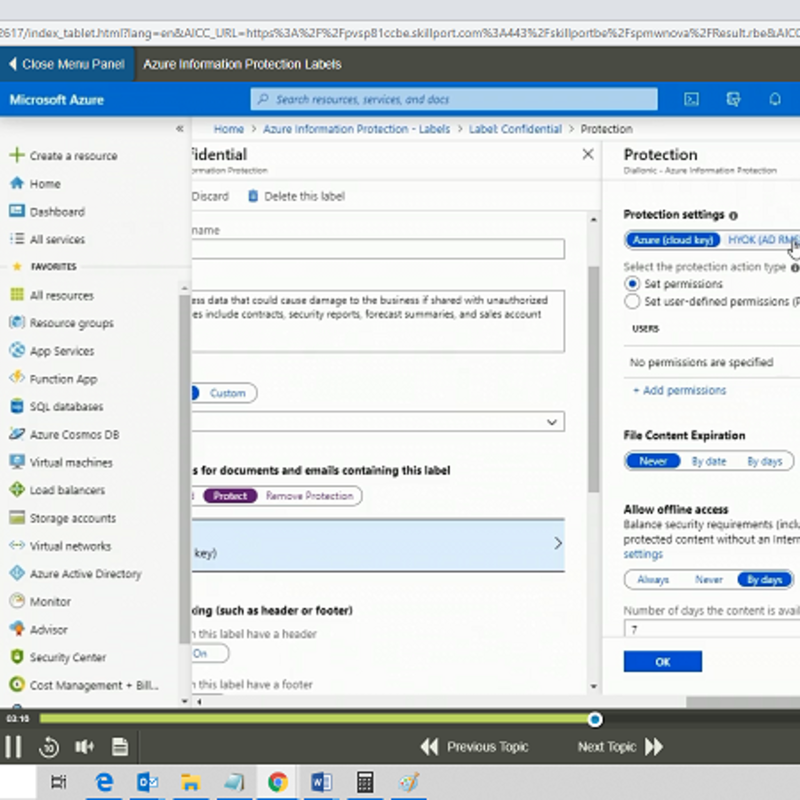Go to Azure Information Protection - Labels breadcrumb
This screenshot has height=800, width=800.
(356, 129)
